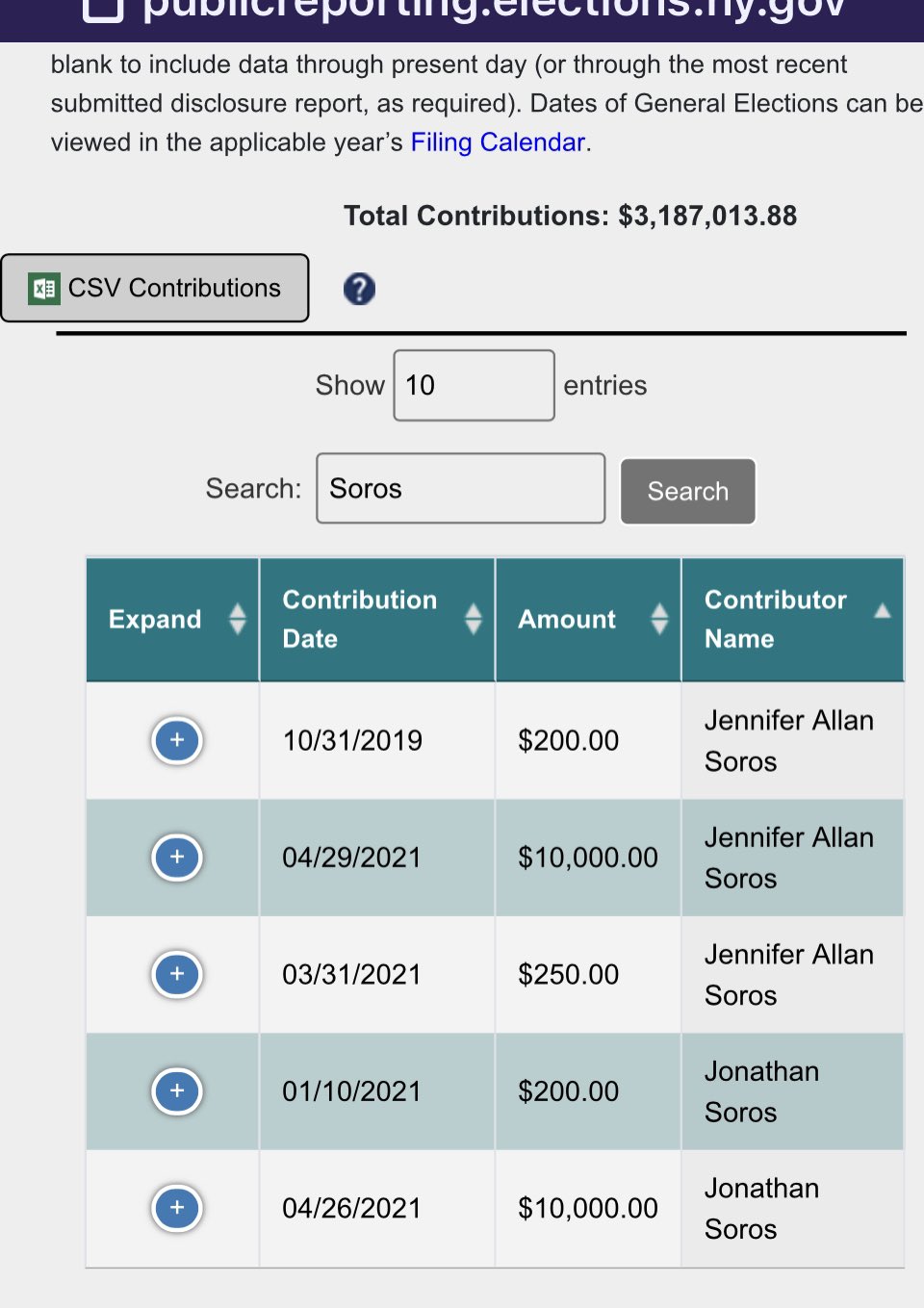This screenshot has width=924, height=1308.
Task: Download the CSV Contributions file
Action: coord(155,288)
